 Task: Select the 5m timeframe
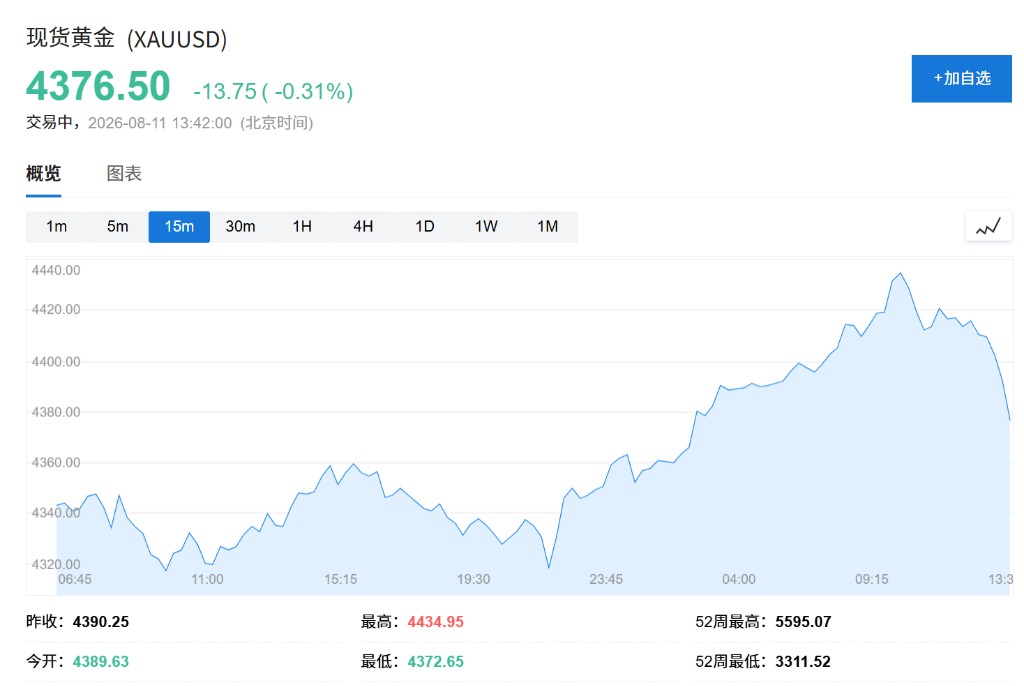pyautogui.click(x=118, y=227)
